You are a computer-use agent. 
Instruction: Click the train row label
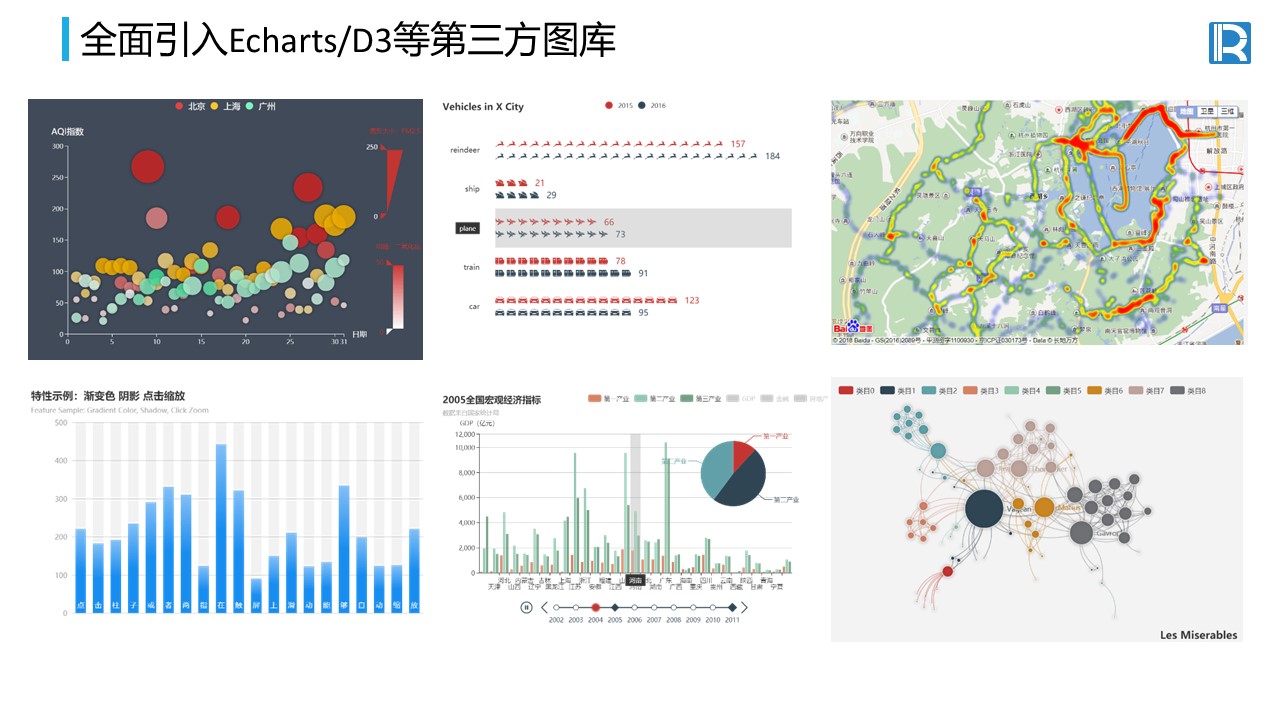pyautogui.click(x=471, y=267)
